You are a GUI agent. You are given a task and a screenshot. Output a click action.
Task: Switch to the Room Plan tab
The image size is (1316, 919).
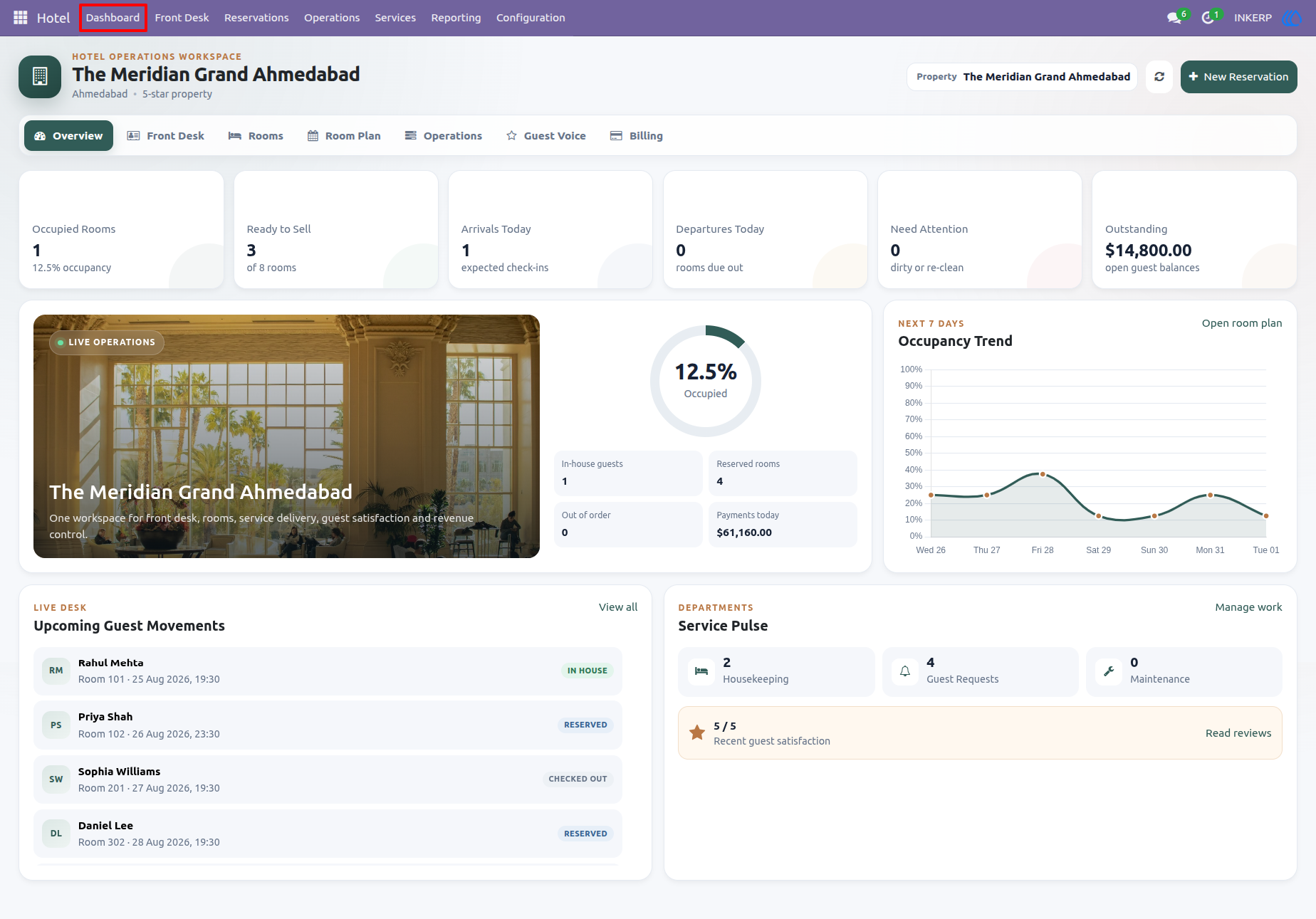[344, 136]
